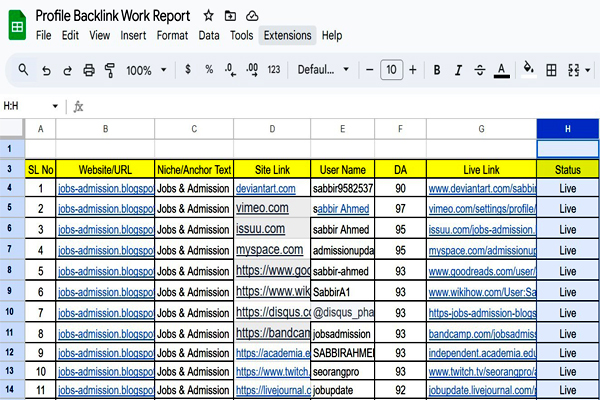The width and height of the screenshot is (600, 400).
Task: Star the Profile Backlink Work Report
Action: click(208, 16)
